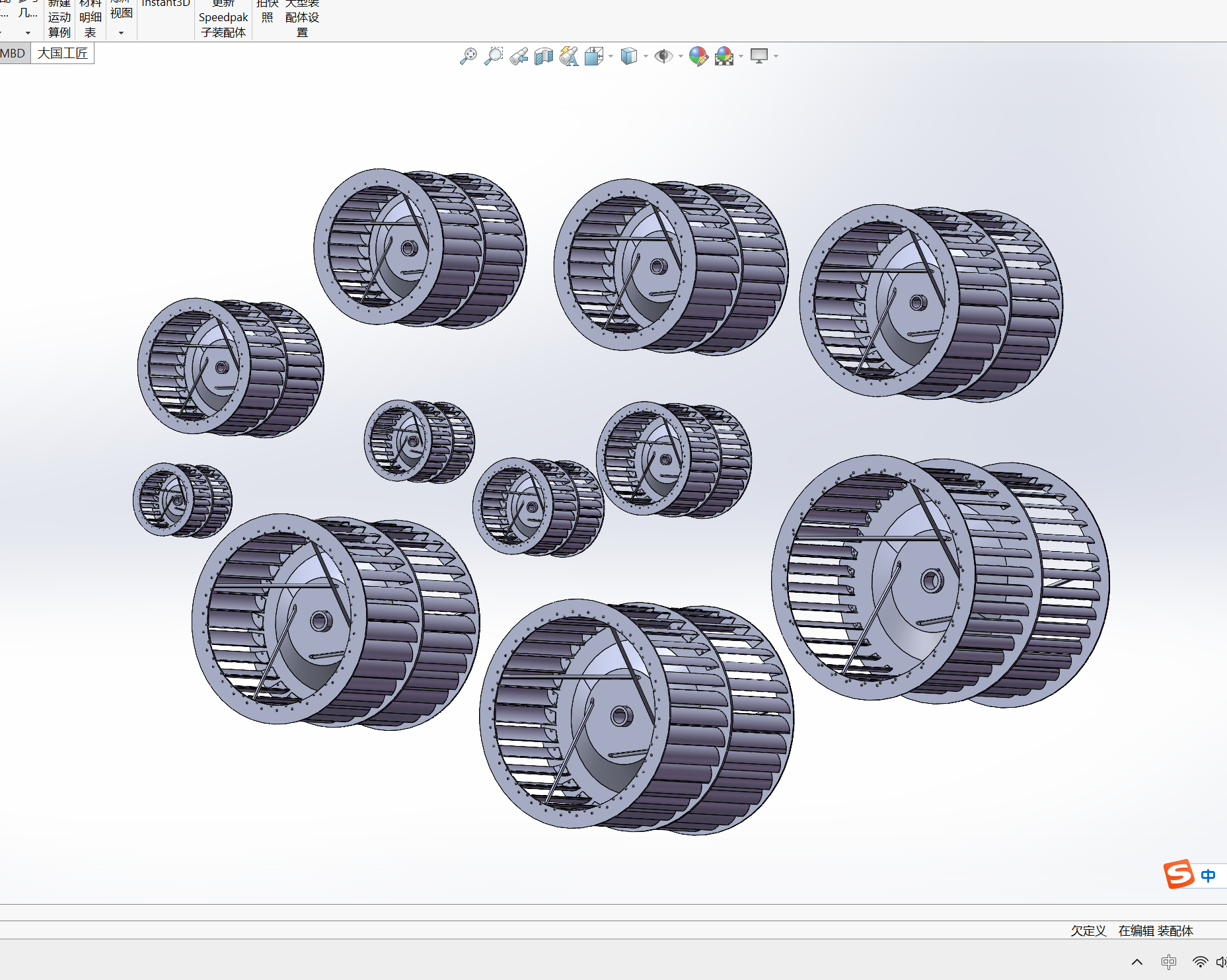Screen dimensions: 1227x980
Task: Open the Wi-Fi network tray icon
Action: (1201, 962)
